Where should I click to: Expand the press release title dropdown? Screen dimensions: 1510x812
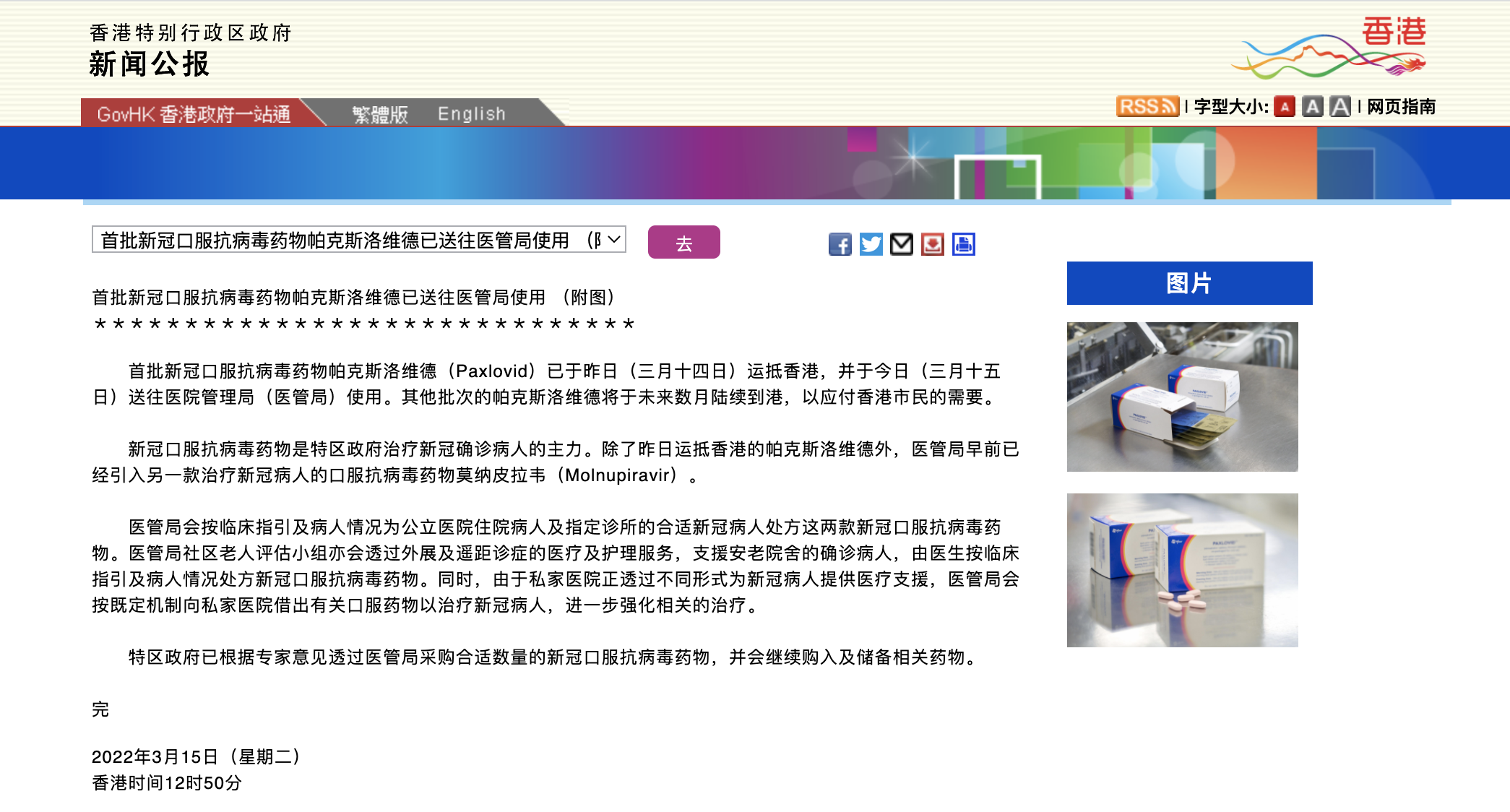pos(358,240)
